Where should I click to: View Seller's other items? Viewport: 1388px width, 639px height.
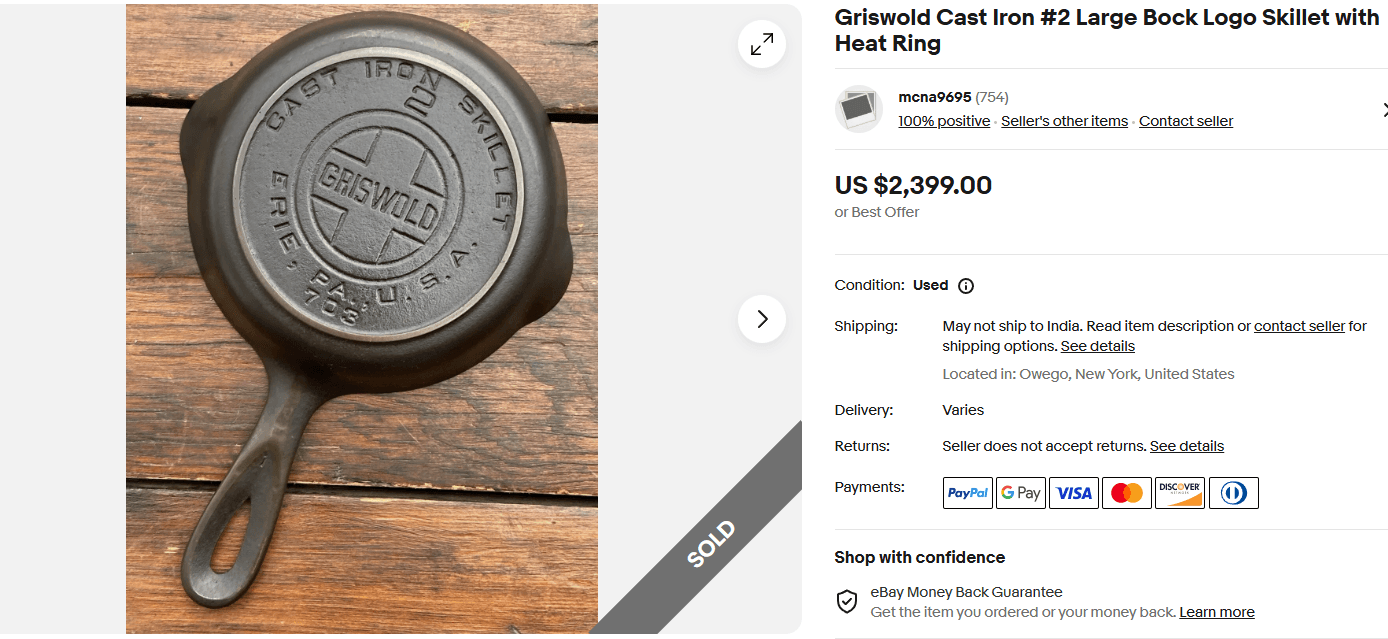click(x=1064, y=120)
